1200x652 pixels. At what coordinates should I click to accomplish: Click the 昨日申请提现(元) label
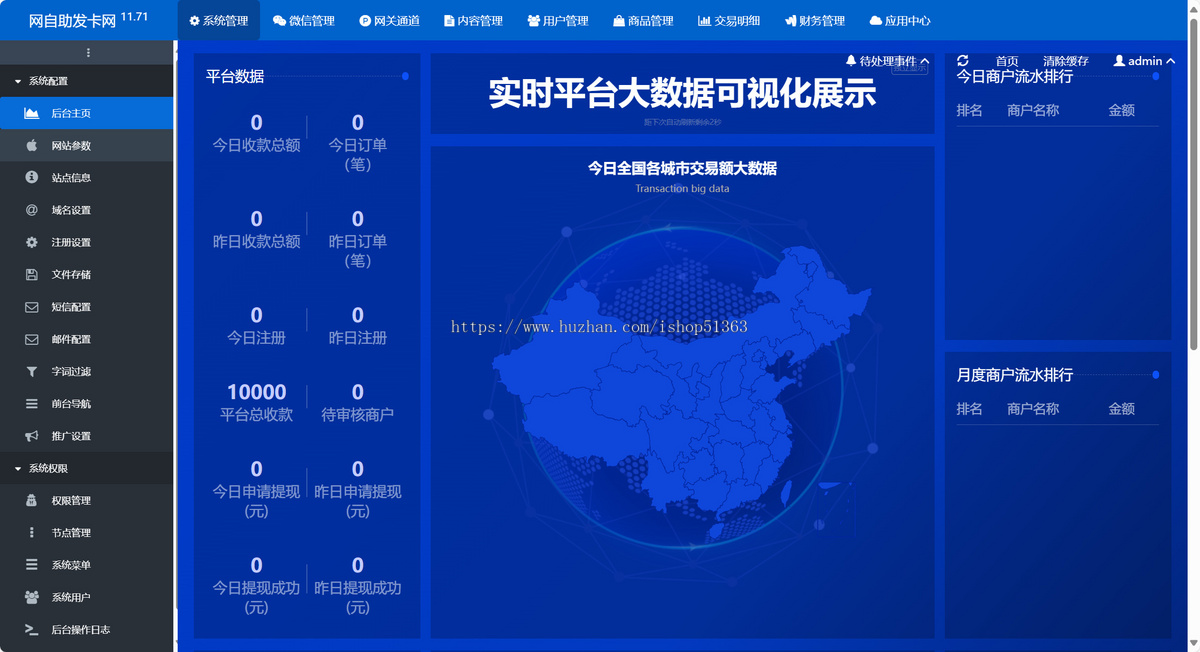(x=358, y=501)
